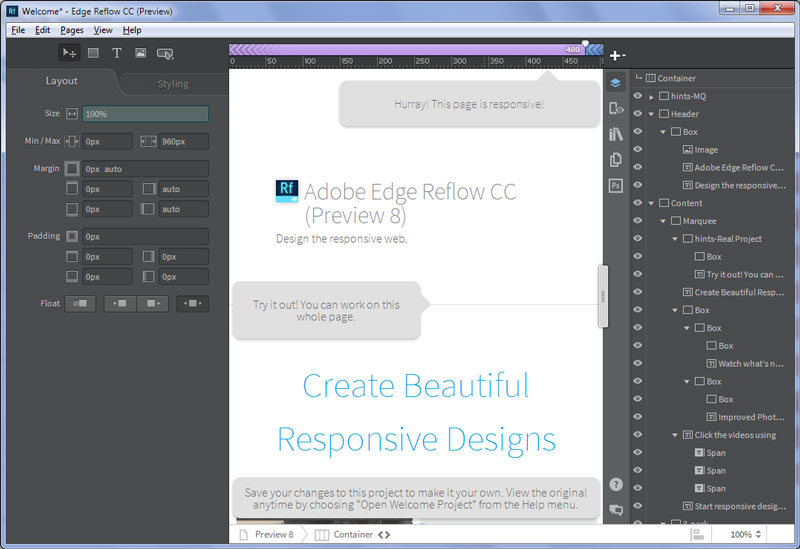The width and height of the screenshot is (800, 549).
Task: Open the Photoshop assets panel icon
Action: pyautogui.click(x=616, y=185)
